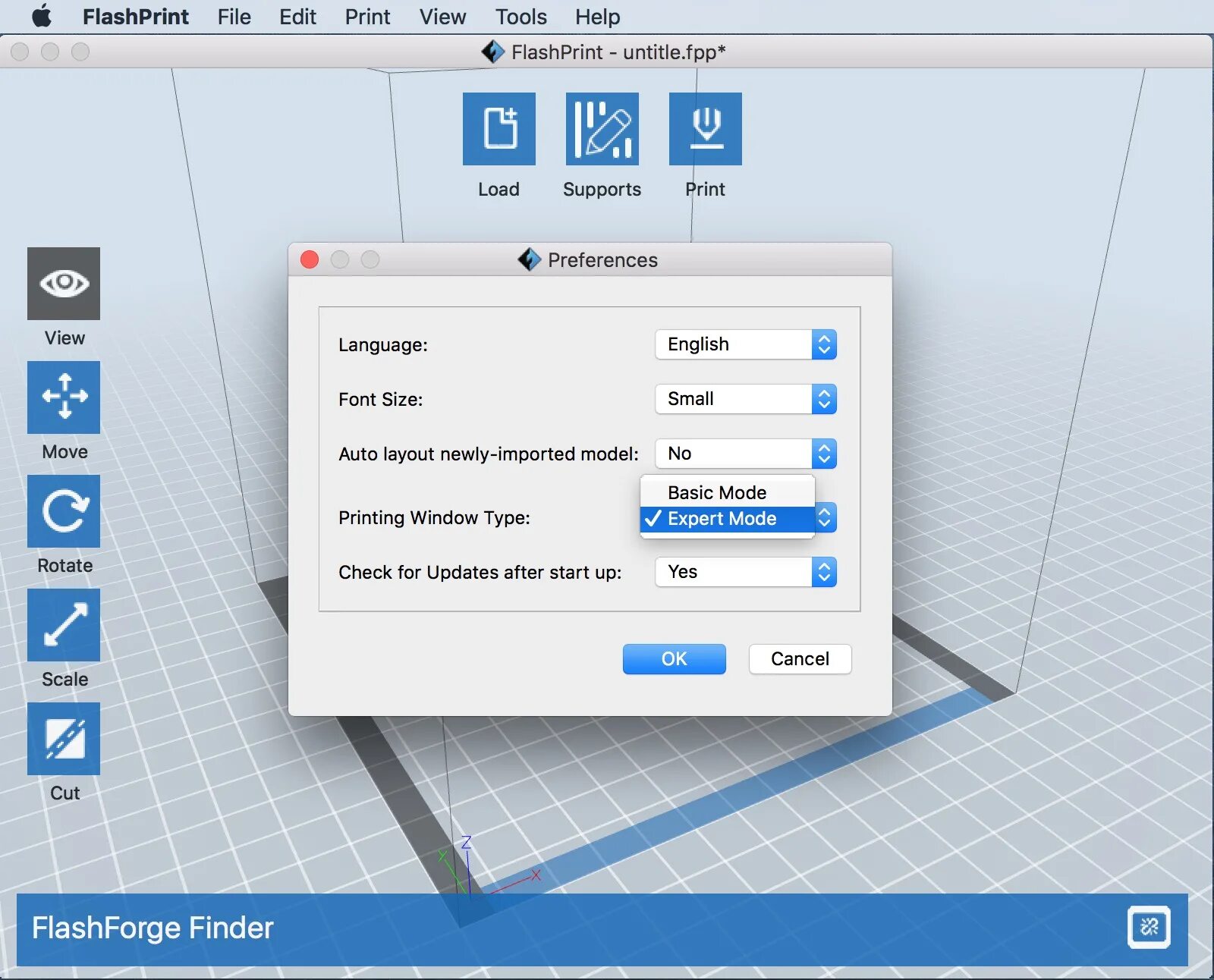
Task: Confirm preferences with OK button
Action: [674, 658]
